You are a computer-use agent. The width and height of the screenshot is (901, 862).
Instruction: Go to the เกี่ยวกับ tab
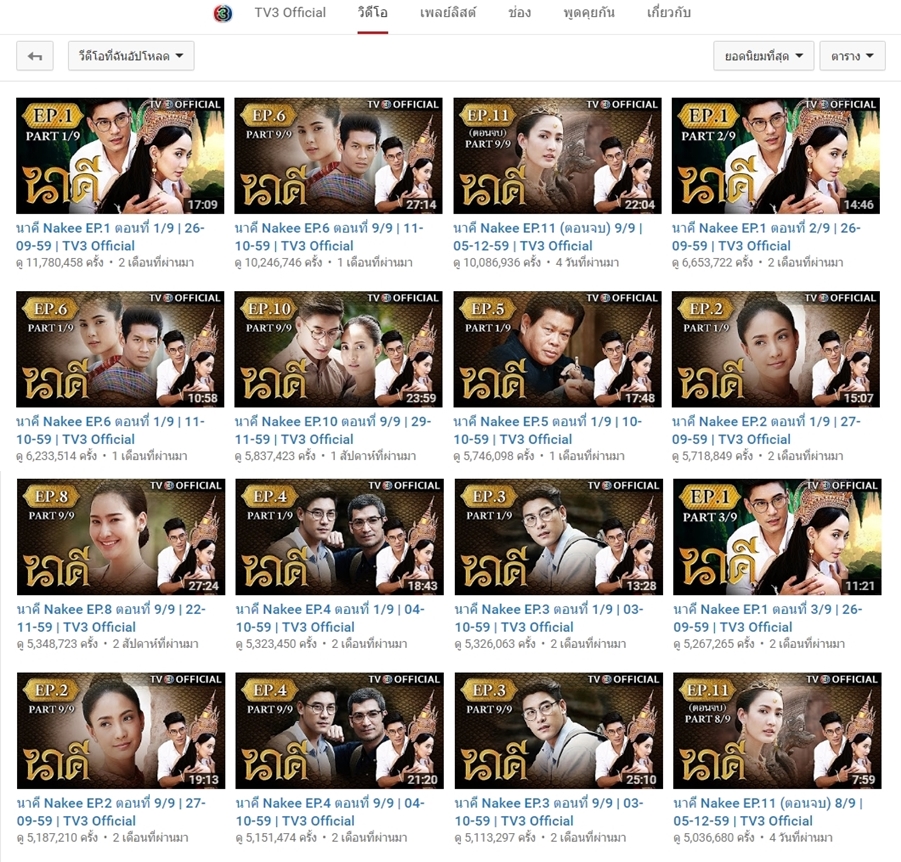point(668,13)
